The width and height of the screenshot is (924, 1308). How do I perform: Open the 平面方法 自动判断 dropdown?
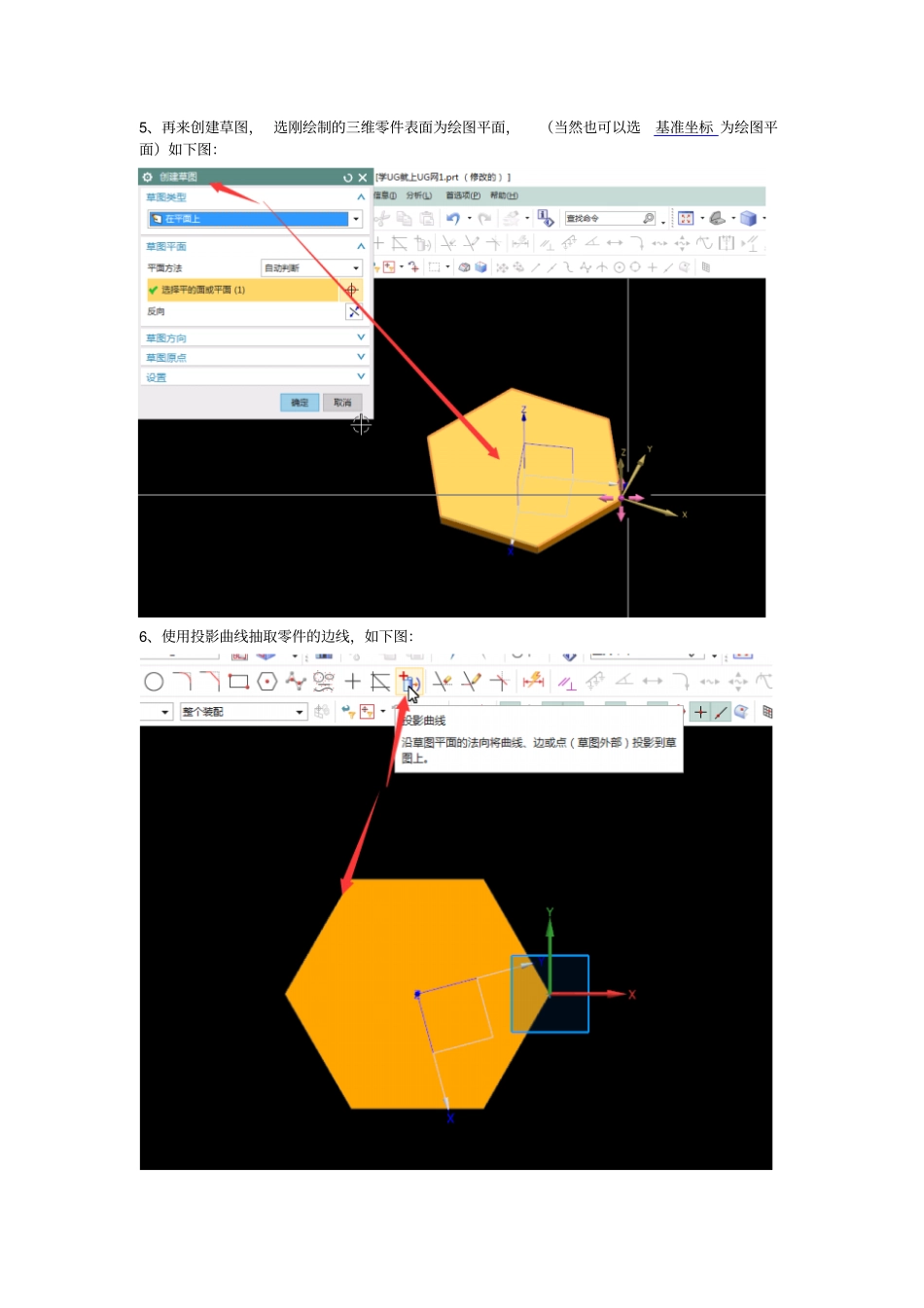click(311, 267)
